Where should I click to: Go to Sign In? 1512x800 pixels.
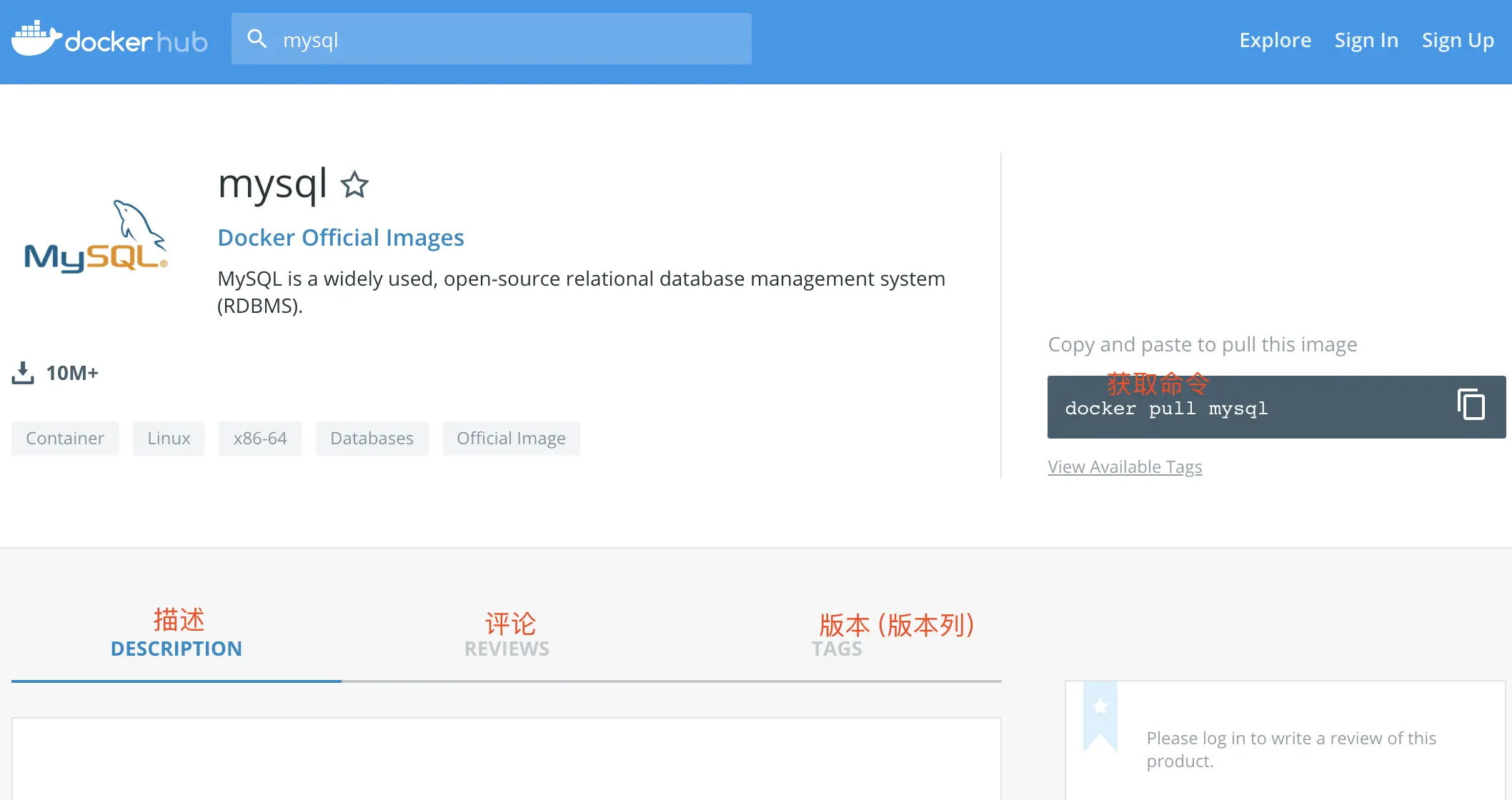[x=1366, y=40]
